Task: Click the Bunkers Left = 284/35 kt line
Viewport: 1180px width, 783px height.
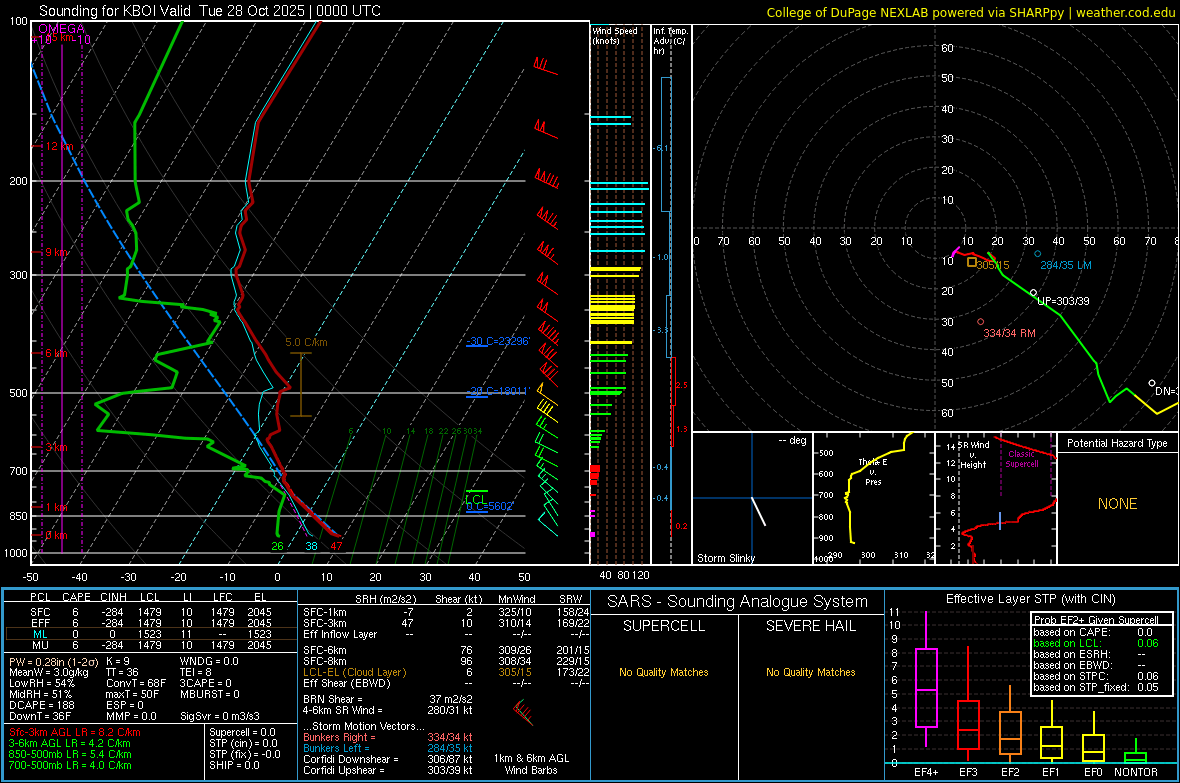Action: 388,748
